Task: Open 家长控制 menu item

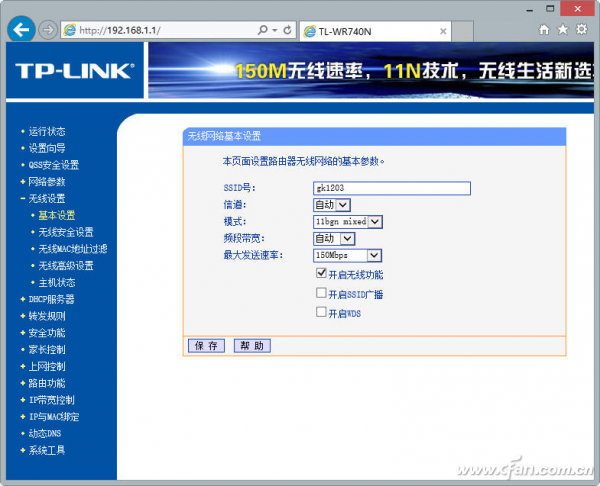Action: [x=47, y=350]
